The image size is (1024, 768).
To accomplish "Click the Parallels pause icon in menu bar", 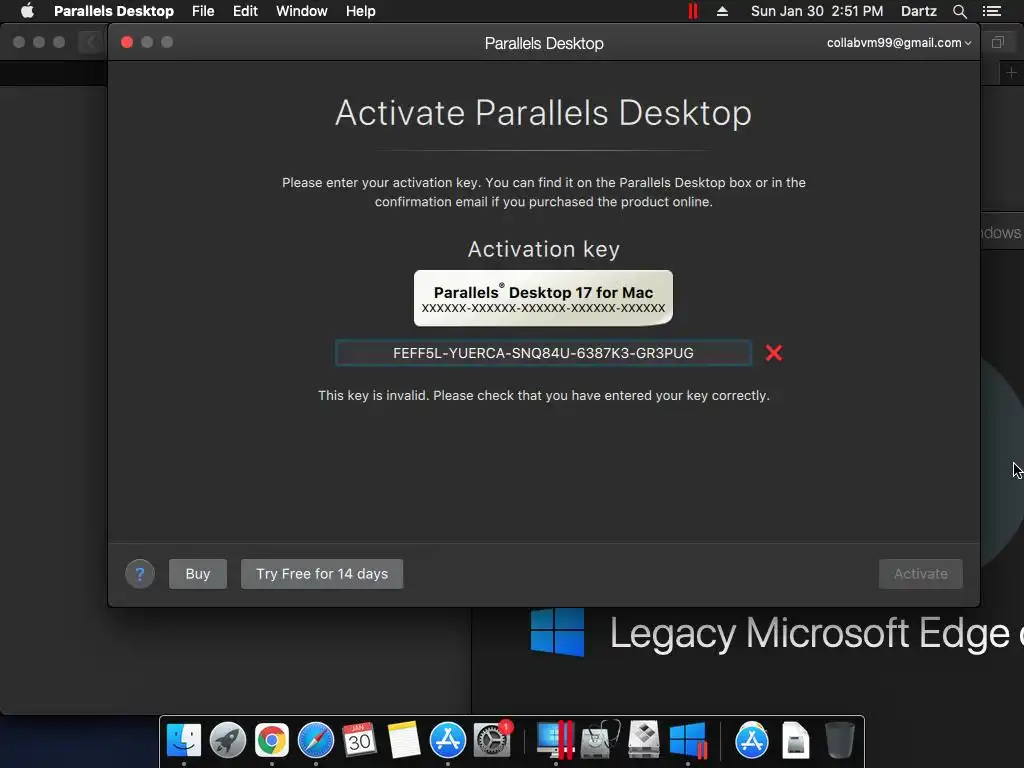I will coord(693,11).
